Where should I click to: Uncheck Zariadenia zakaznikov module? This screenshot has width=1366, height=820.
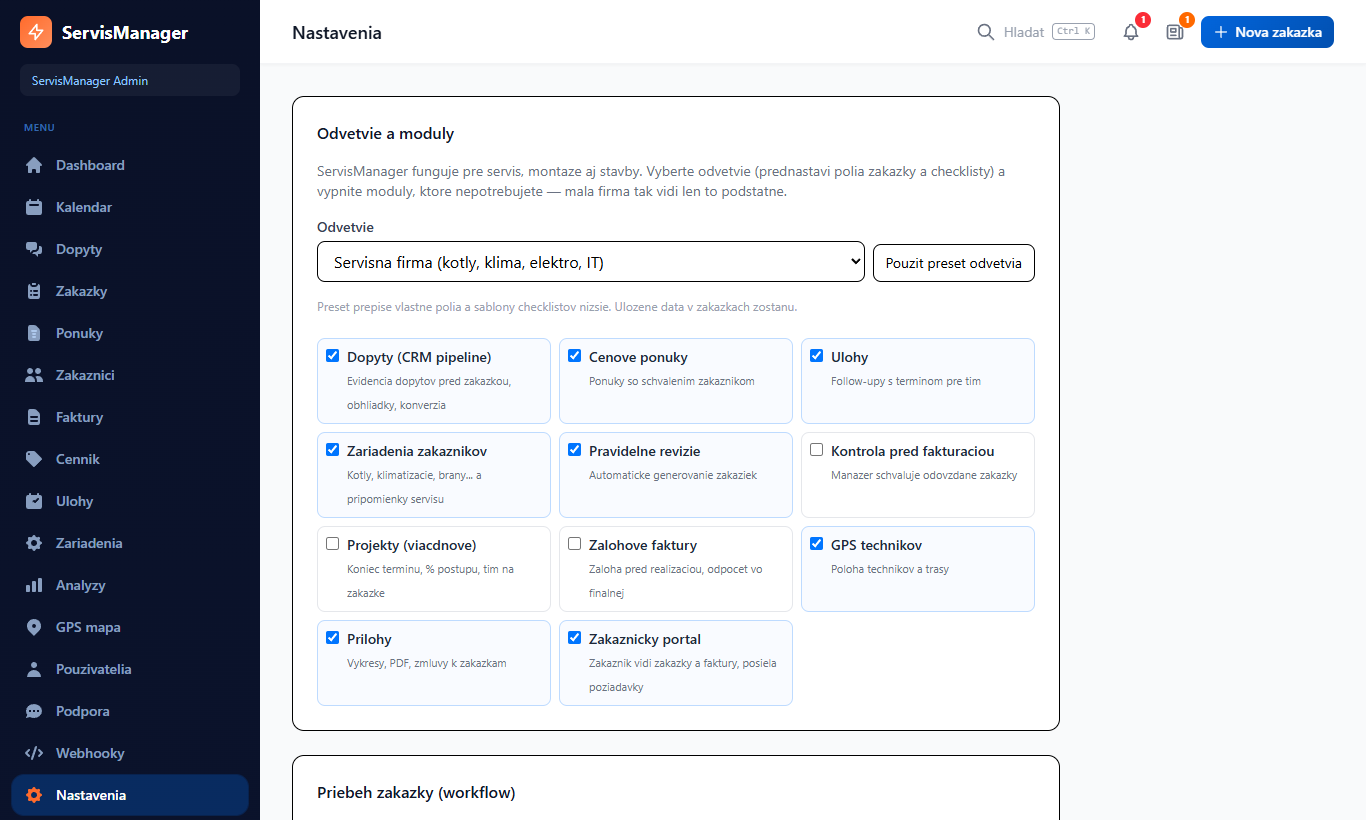coord(333,449)
